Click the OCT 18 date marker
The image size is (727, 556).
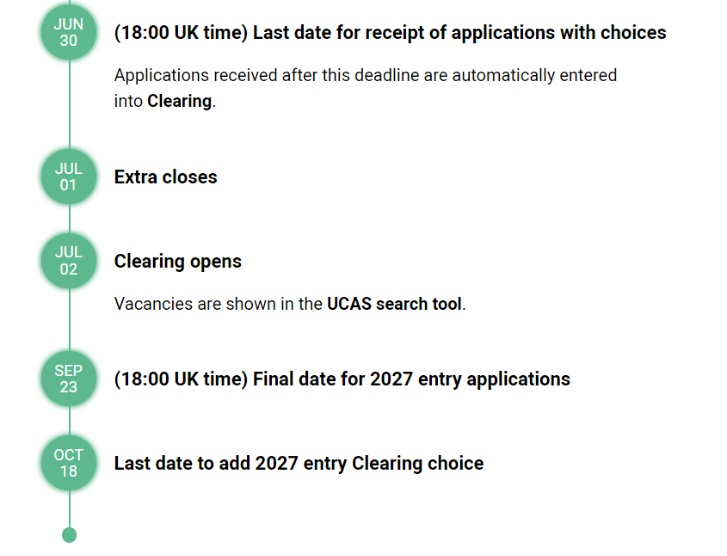coord(68,463)
